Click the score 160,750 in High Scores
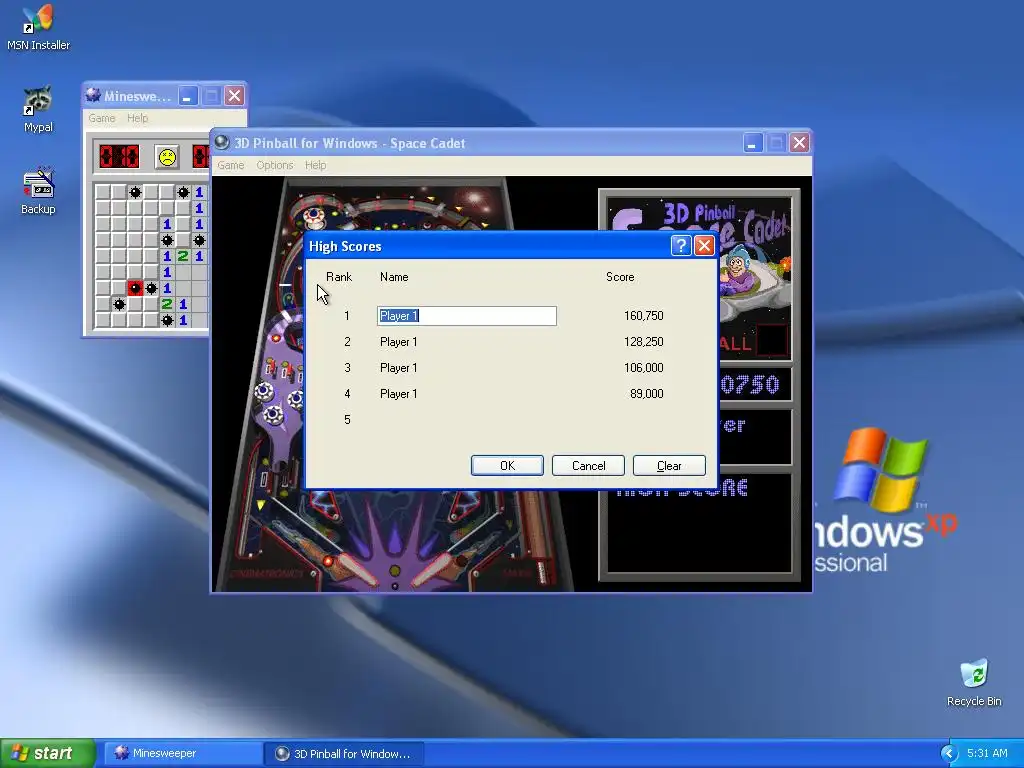1024x768 pixels. [643, 316]
